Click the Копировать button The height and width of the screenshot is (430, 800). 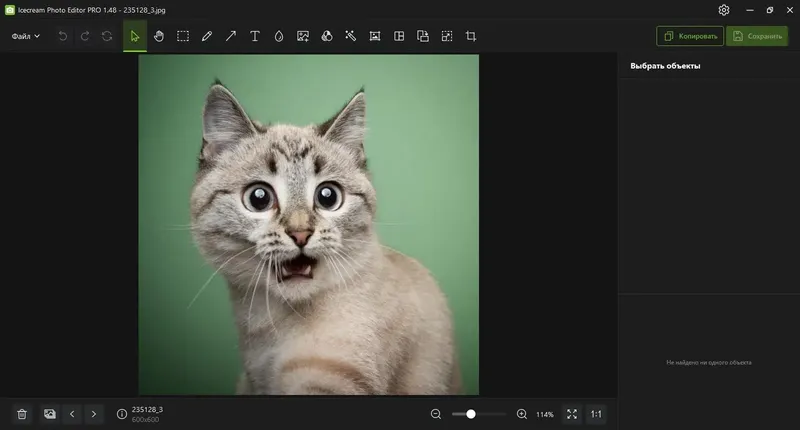click(690, 36)
